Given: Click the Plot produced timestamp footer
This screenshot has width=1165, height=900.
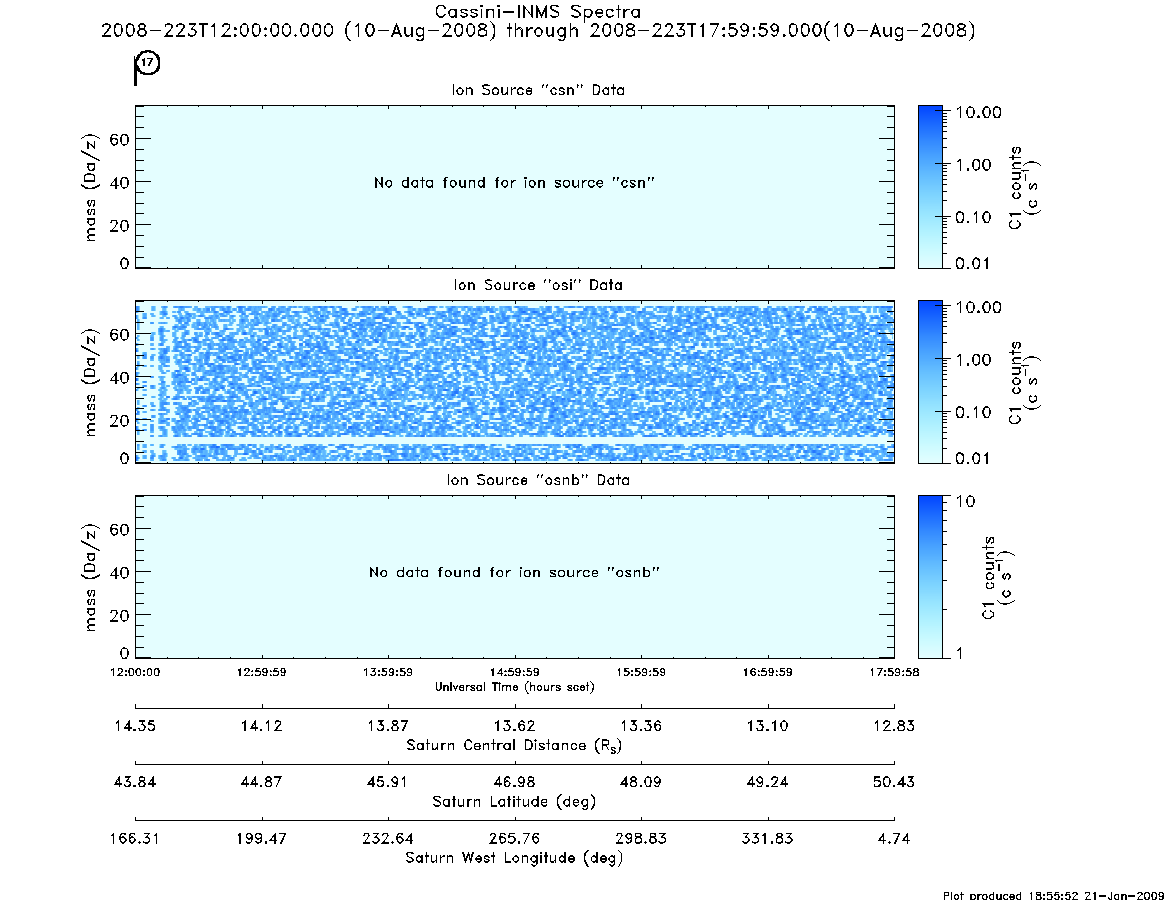Looking at the screenshot, I should pyautogui.click(x=1053, y=895).
